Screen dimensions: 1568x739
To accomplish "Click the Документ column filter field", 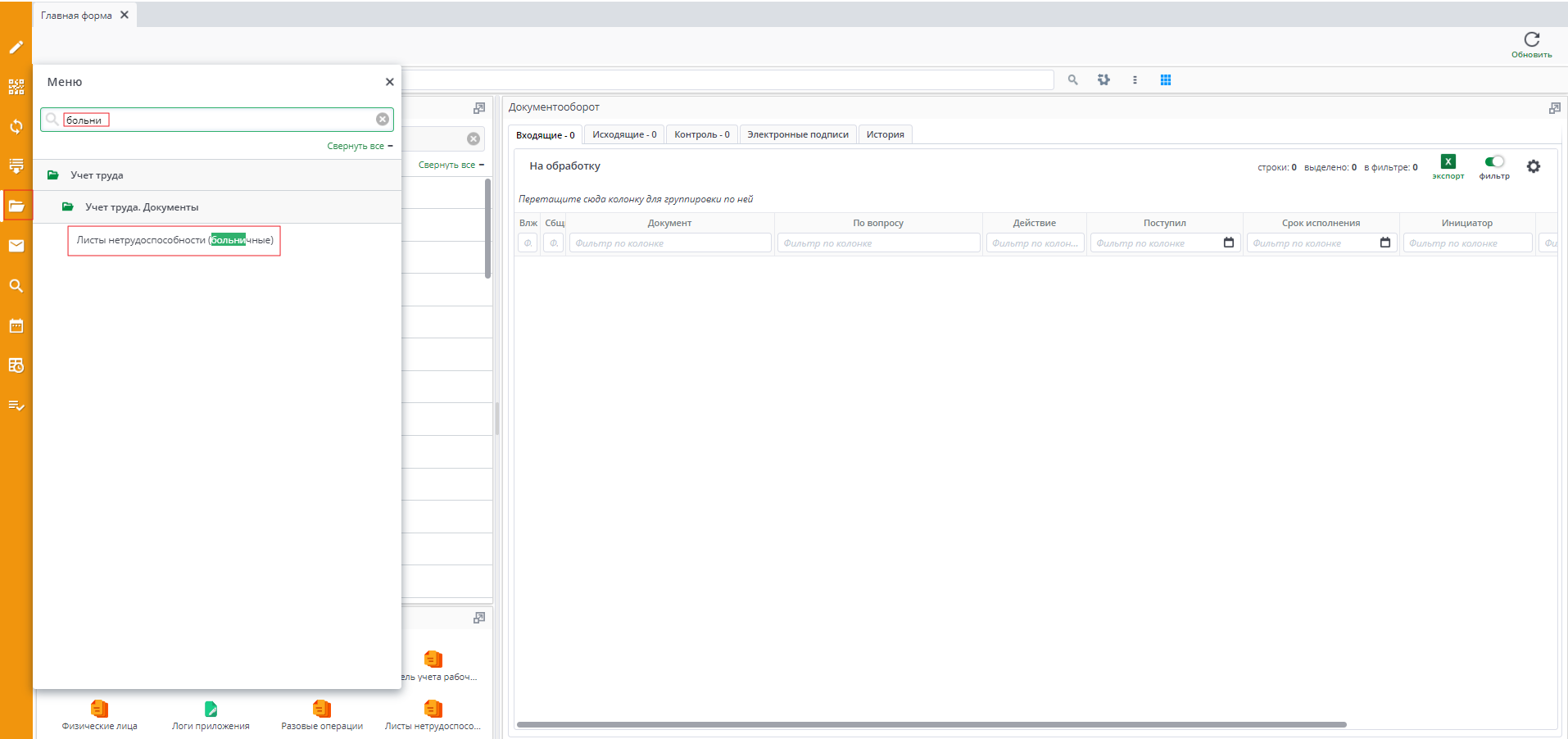I will (x=669, y=243).
